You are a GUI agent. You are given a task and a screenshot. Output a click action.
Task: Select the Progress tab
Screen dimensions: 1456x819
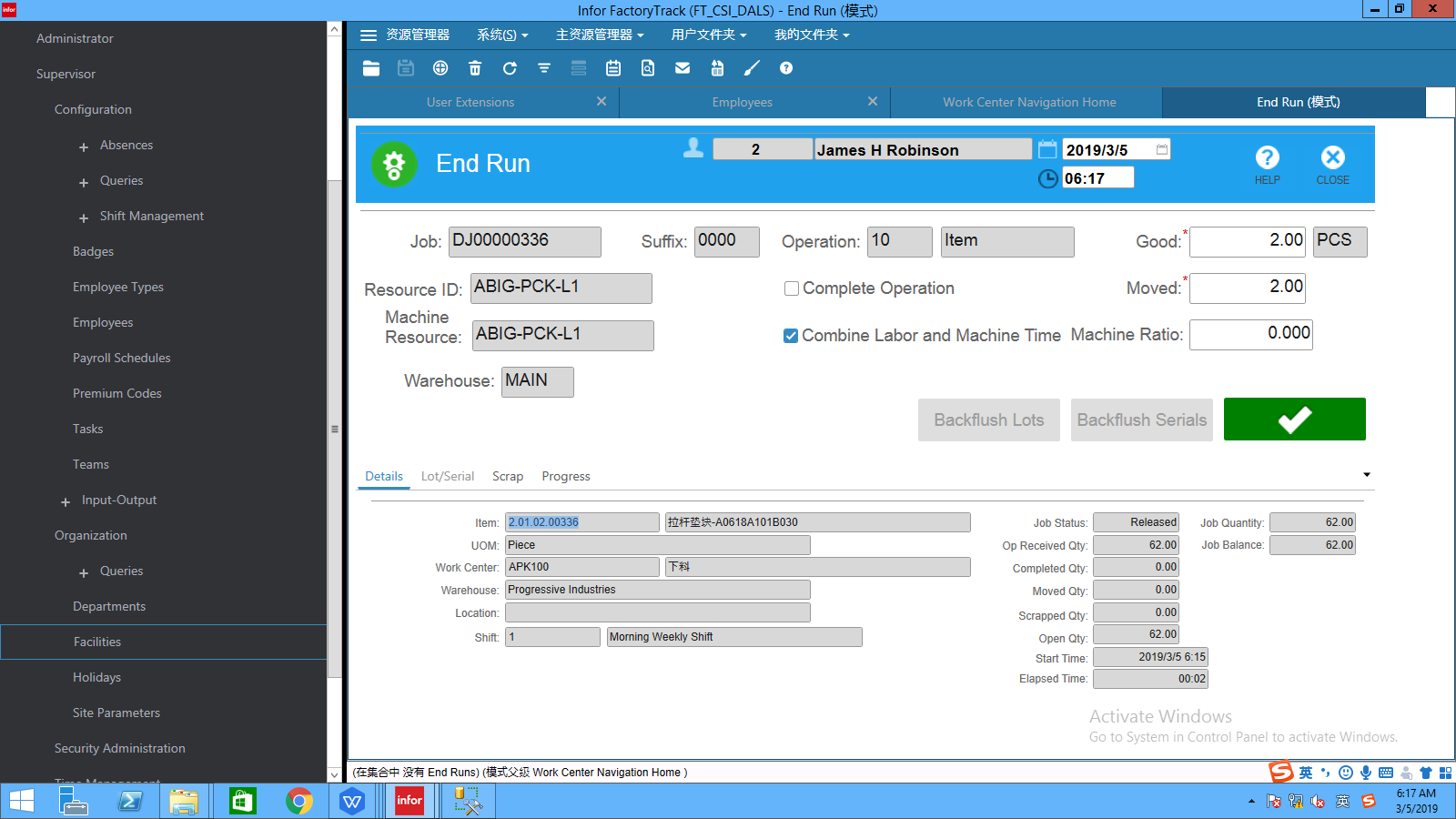pos(566,476)
